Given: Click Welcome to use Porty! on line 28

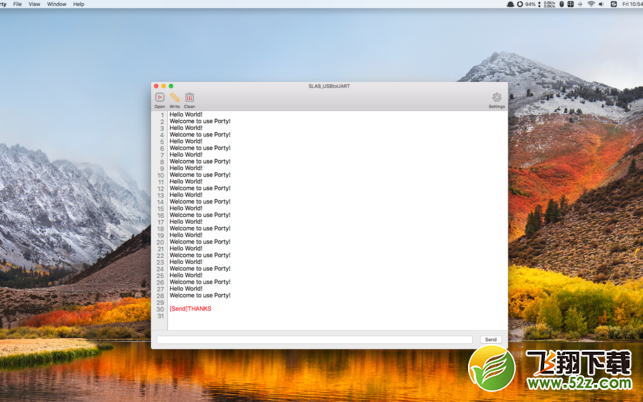Looking at the screenshot, I should (200, 295).
